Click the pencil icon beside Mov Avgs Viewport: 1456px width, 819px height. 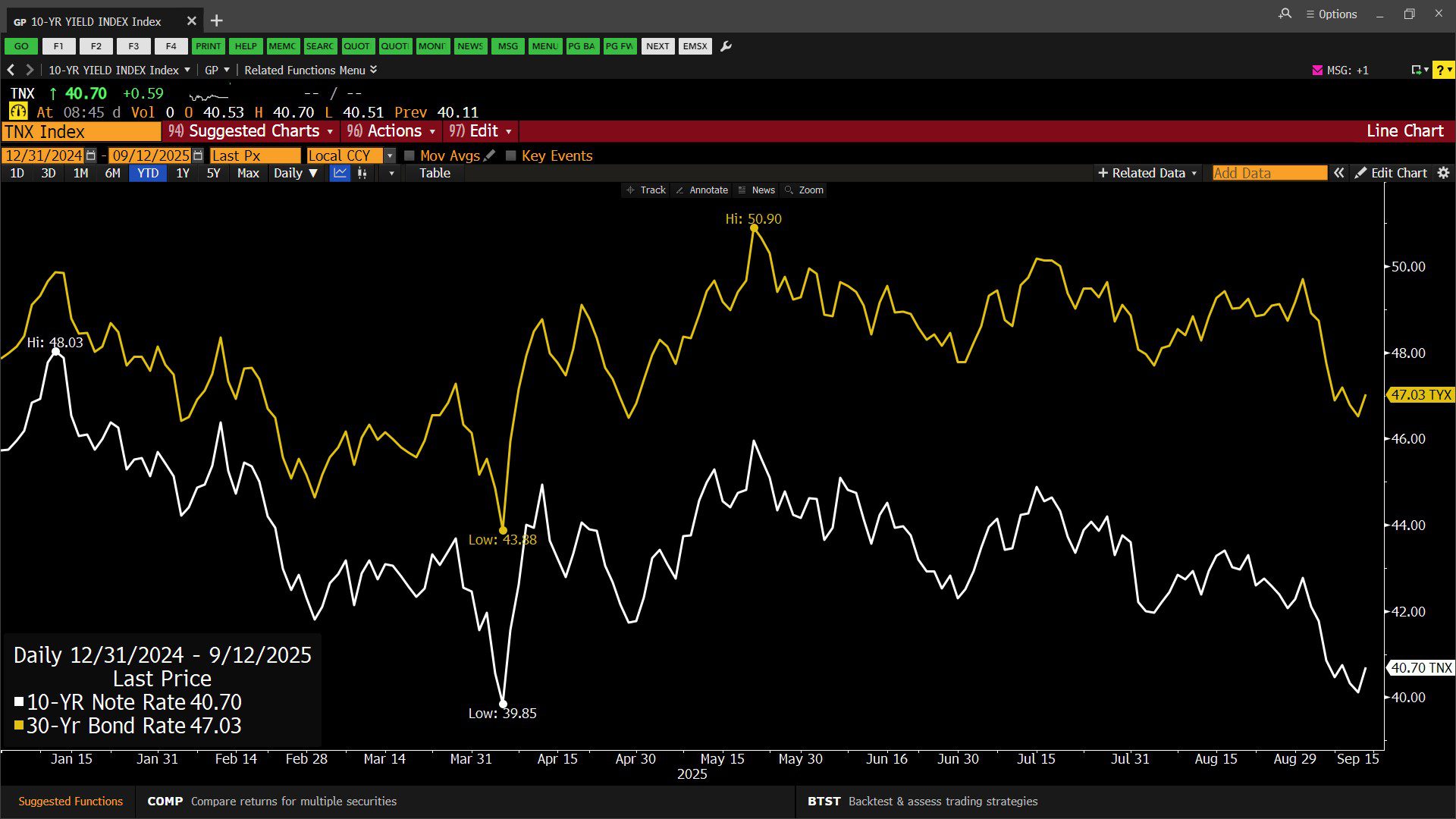point(490,155)
